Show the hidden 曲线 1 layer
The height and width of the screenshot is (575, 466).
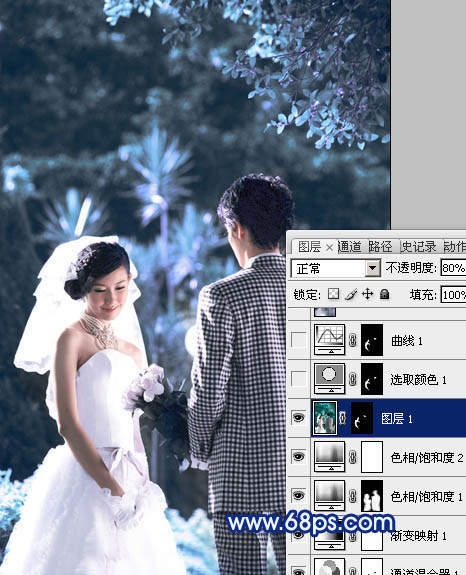[298, 340]
